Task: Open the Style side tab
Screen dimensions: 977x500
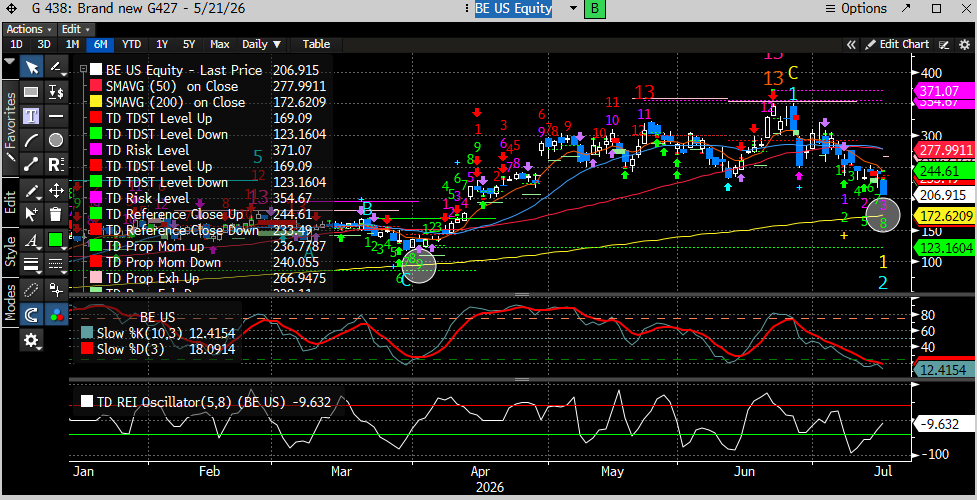Action: (11, 251)
